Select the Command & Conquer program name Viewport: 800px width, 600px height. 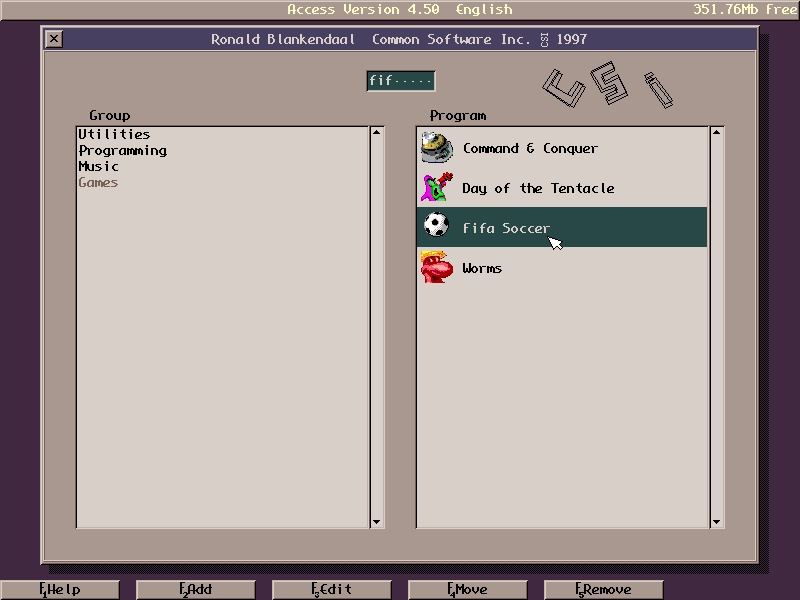[530, 148]
